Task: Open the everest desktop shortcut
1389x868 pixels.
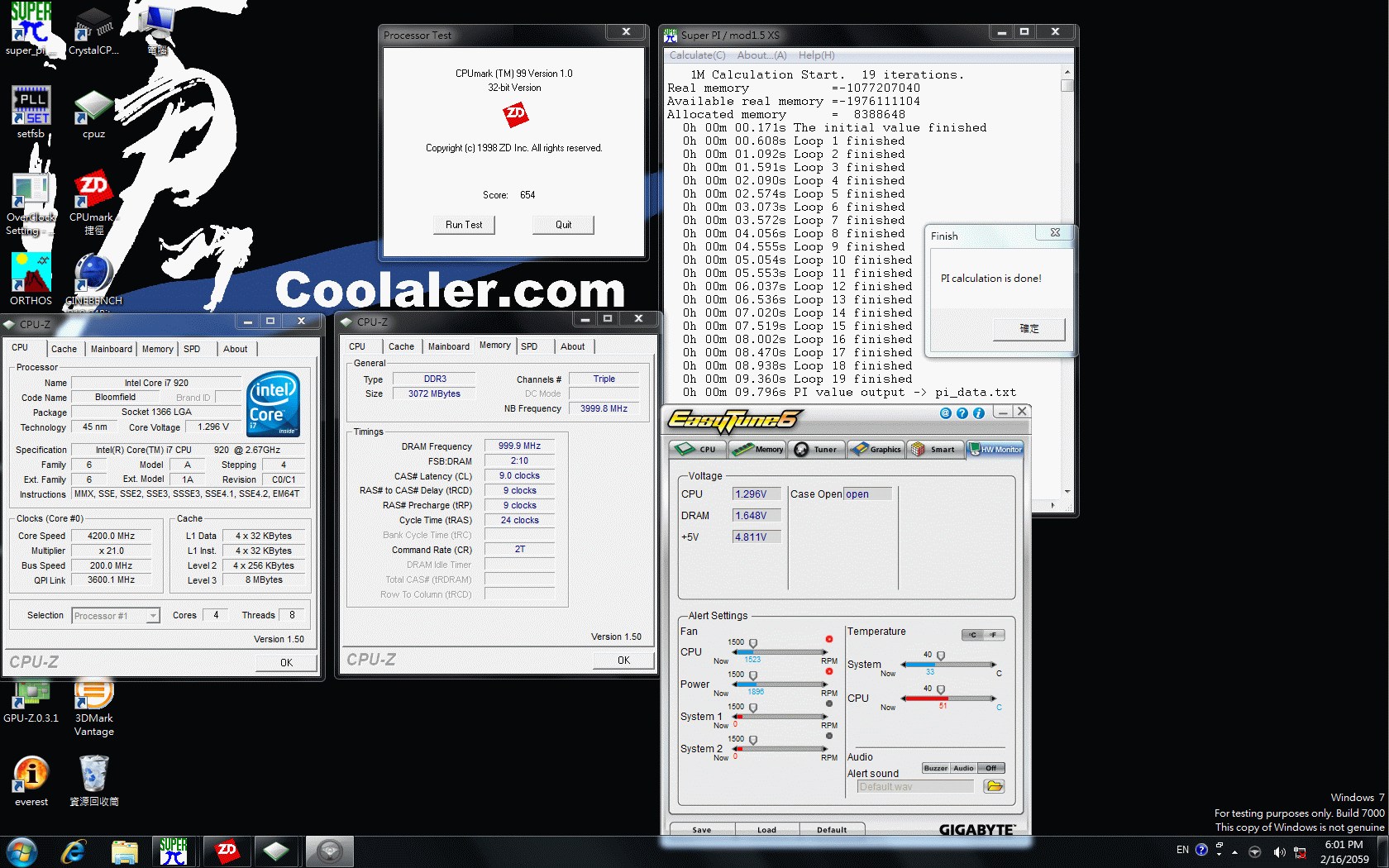Action: pos(31,781)
